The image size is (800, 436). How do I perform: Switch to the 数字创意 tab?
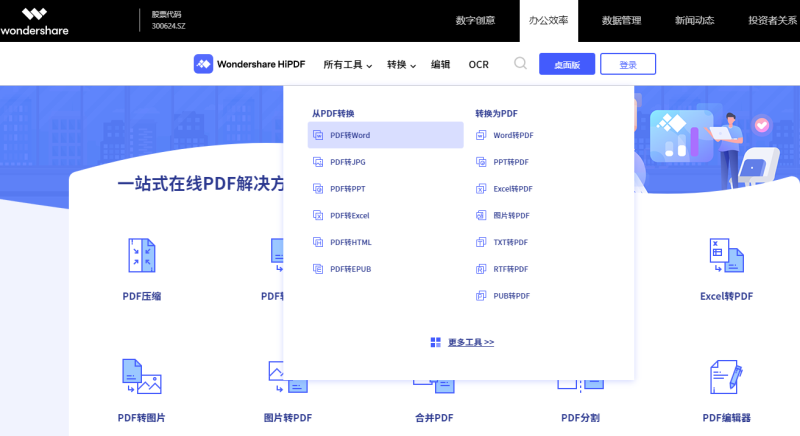[x=475, y=21]
